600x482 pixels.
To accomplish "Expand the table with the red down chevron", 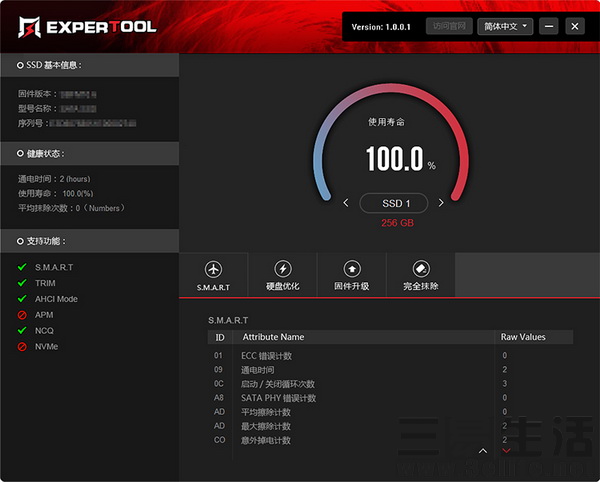I will point(506,451).
